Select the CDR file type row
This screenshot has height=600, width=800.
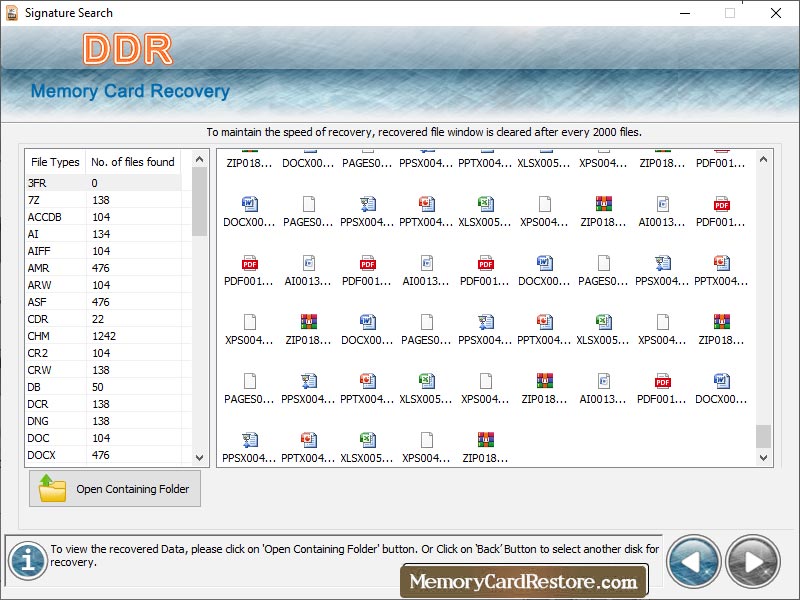coord(104,319)
